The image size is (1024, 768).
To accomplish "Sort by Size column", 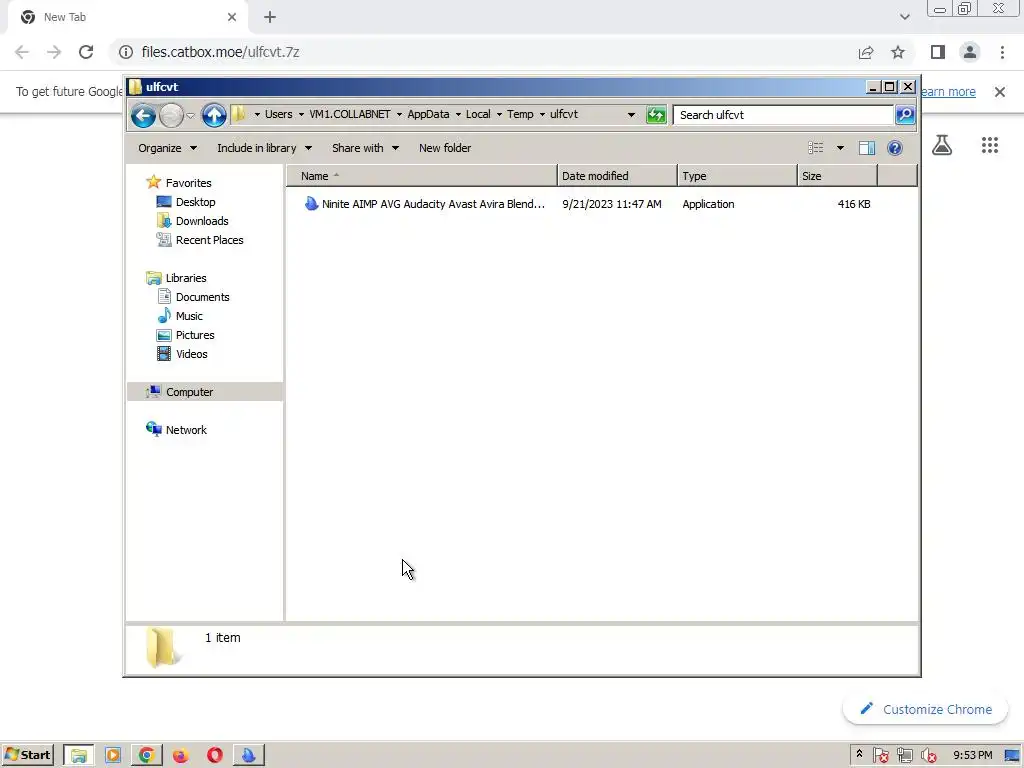I will 837,176.
